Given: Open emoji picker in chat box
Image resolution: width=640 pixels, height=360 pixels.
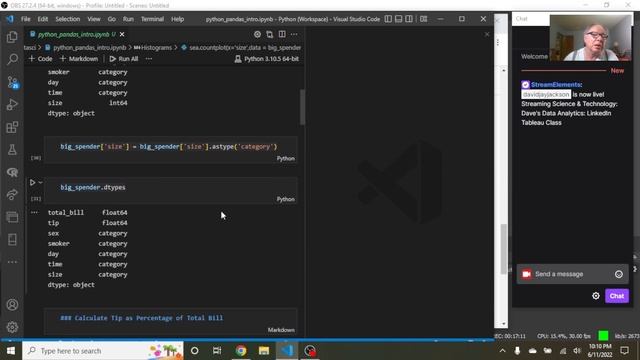Looking at the screenshot, I should pos(619,274).
